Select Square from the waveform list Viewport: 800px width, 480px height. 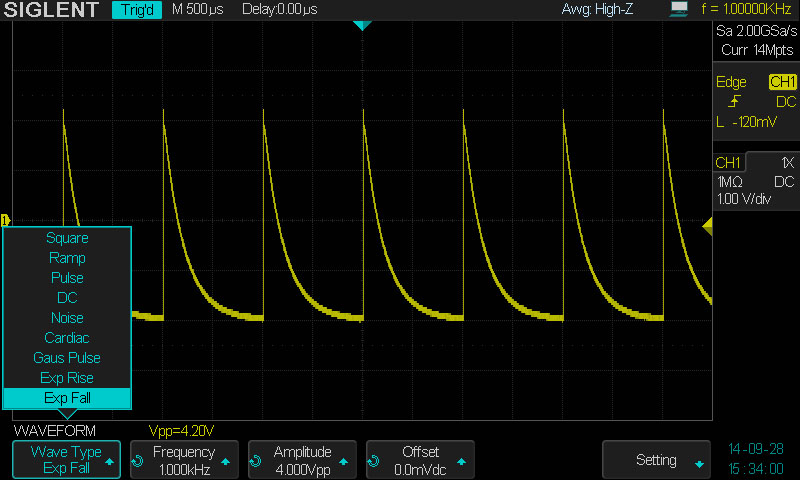point(67,238)
